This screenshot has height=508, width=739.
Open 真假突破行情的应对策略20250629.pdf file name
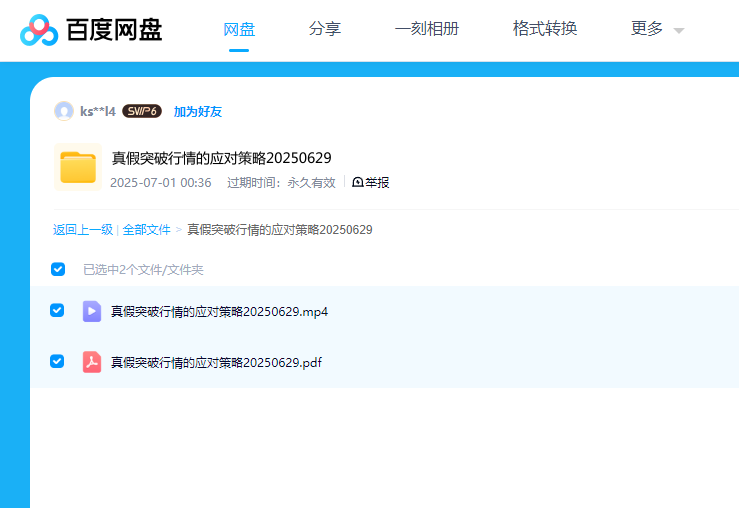[x=216, y=362]
